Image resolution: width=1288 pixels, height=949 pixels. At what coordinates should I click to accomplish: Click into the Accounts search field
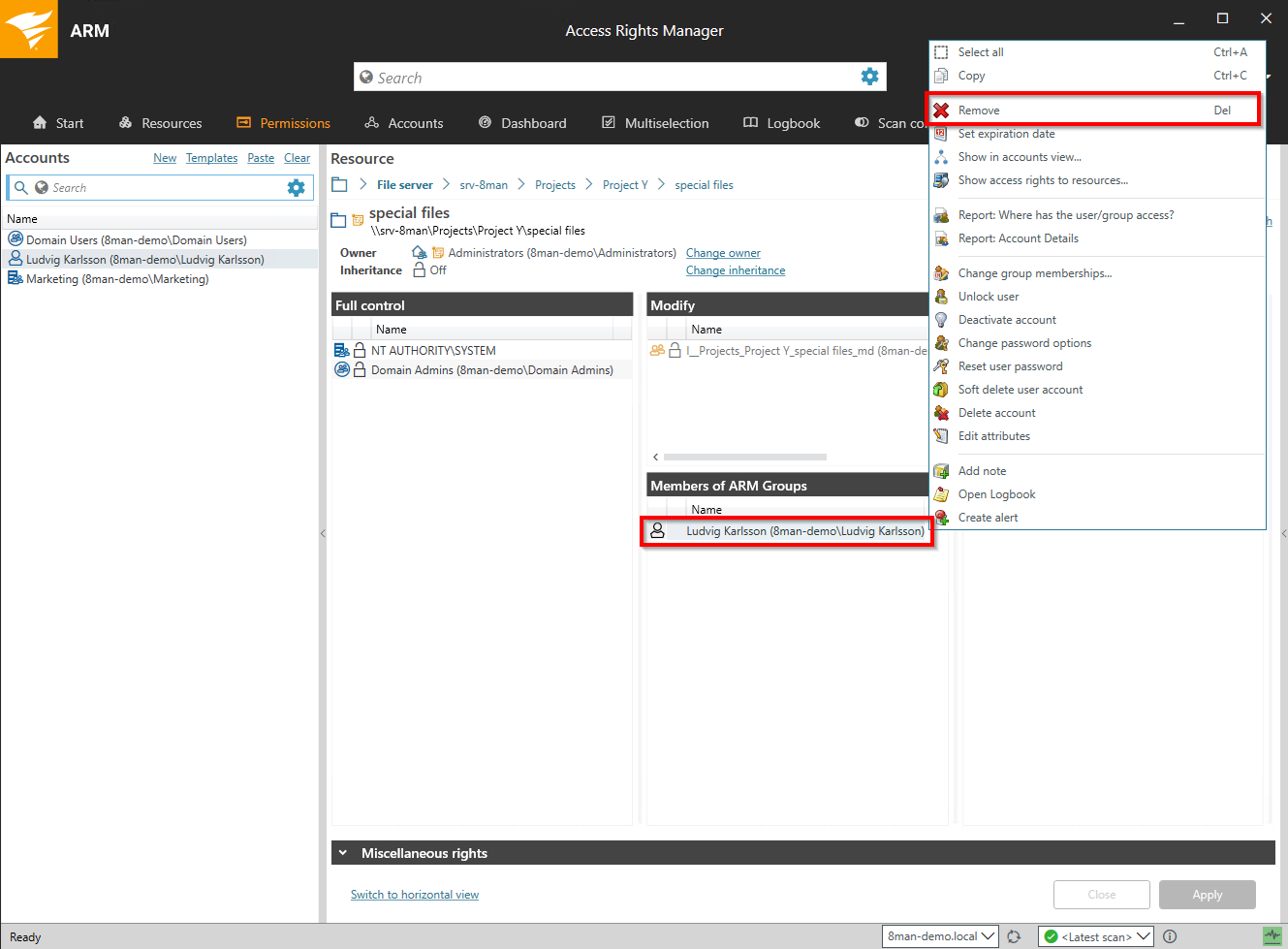tap(165, 188)
